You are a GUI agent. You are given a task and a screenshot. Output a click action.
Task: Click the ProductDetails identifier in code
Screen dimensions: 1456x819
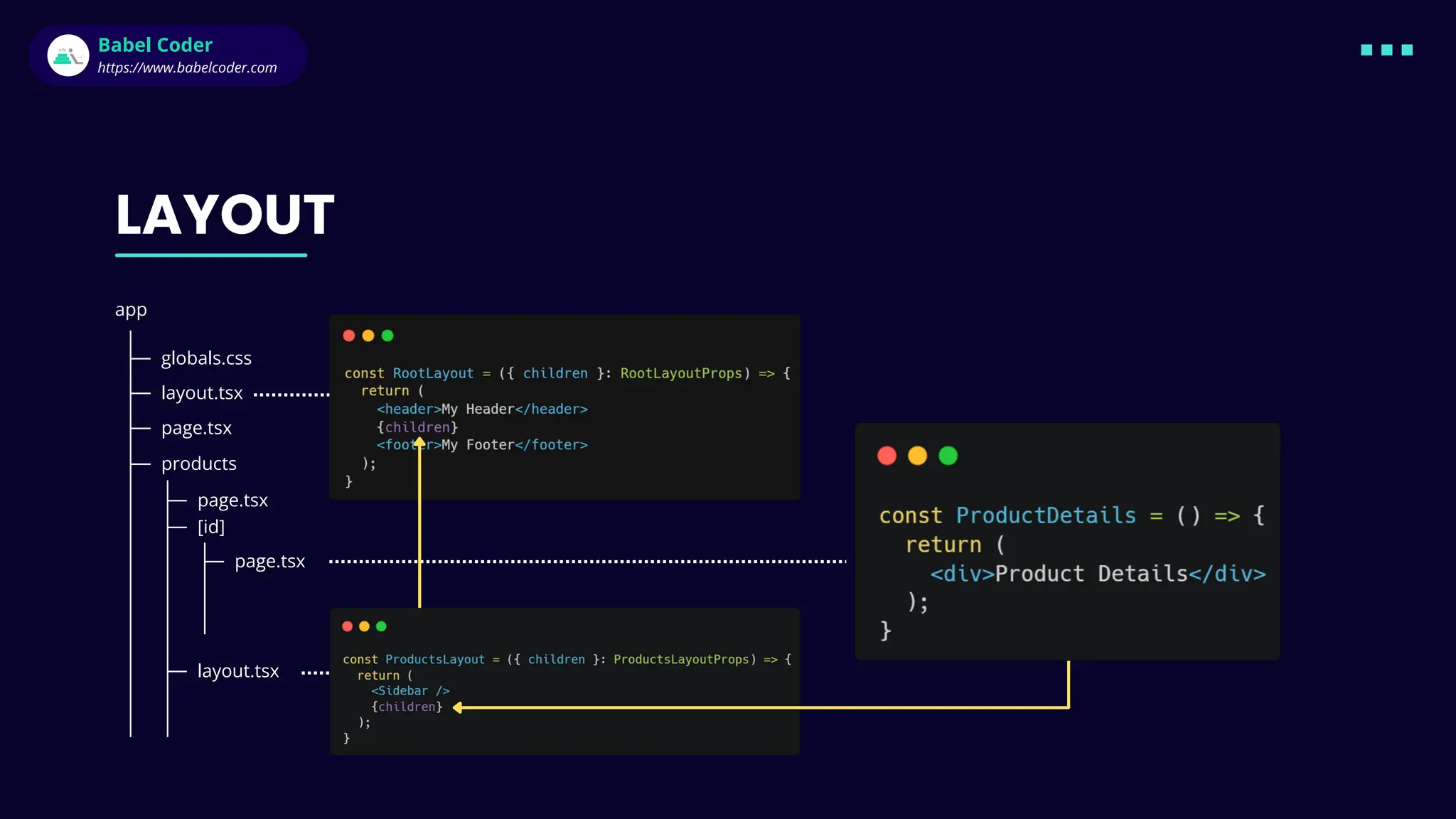pos(1046,515)
